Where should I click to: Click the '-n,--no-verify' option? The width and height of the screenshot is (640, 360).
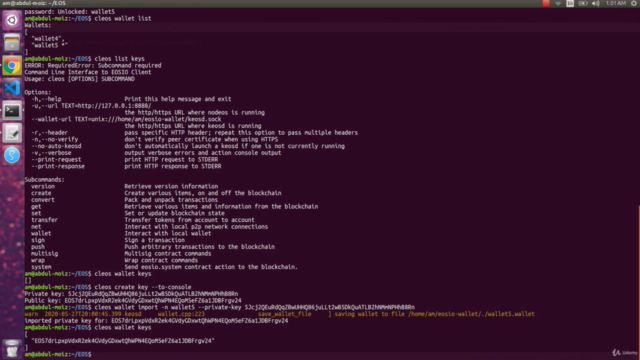tap(54, 140)
